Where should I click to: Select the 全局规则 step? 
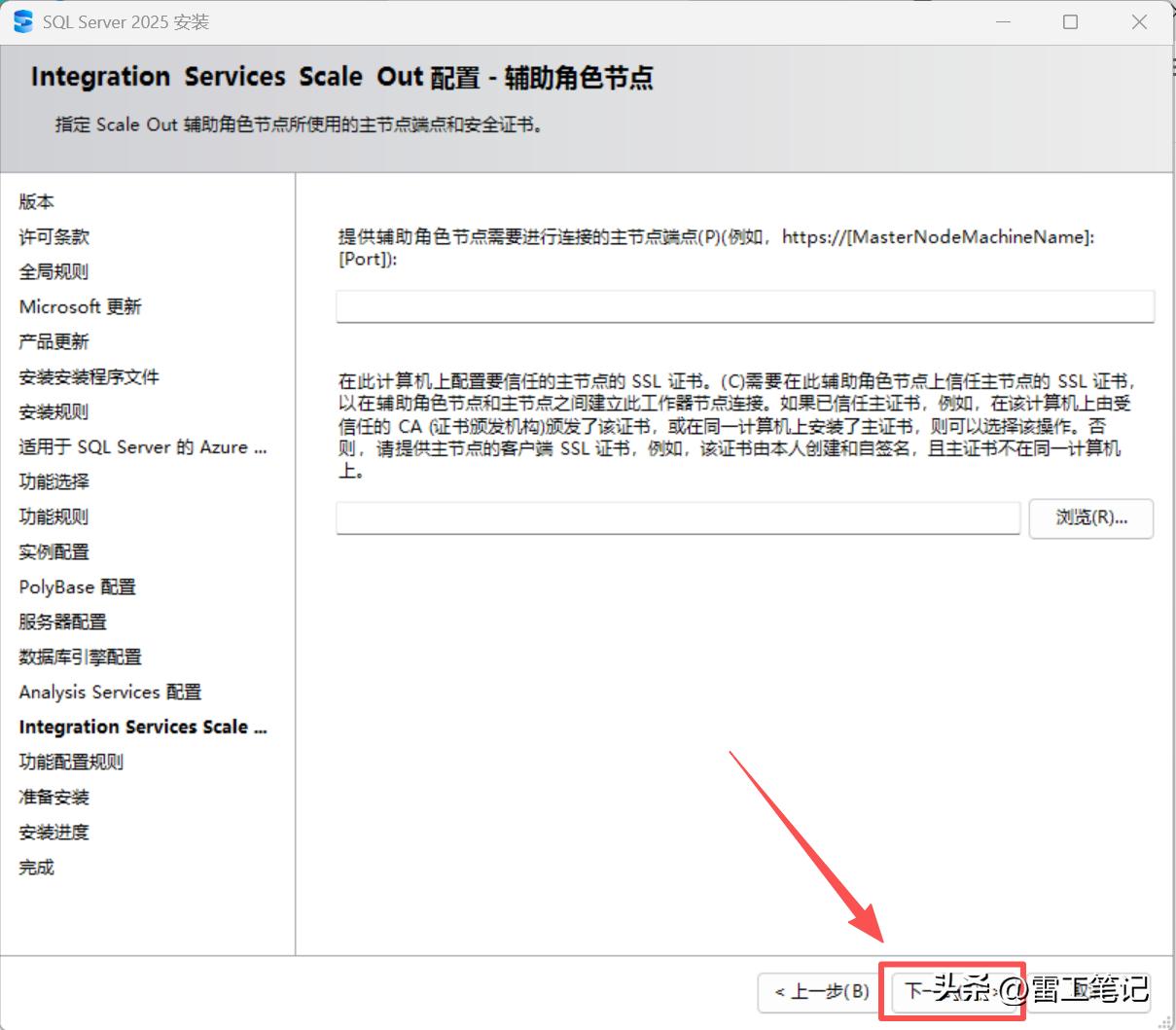pos(54,271)
